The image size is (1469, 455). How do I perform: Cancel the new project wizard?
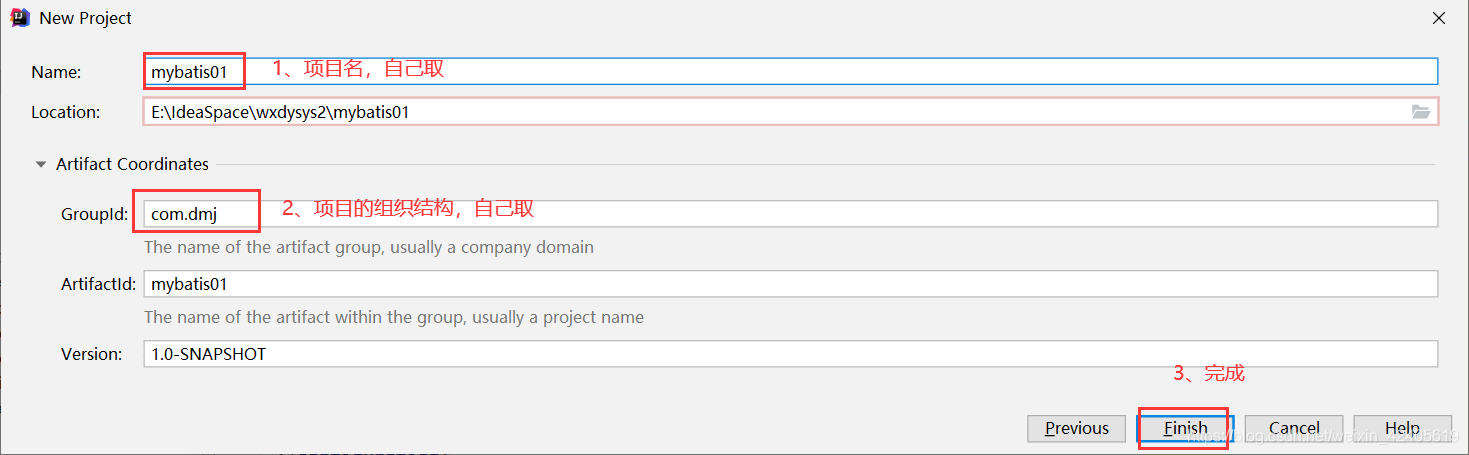click(x=1294, y=428)
